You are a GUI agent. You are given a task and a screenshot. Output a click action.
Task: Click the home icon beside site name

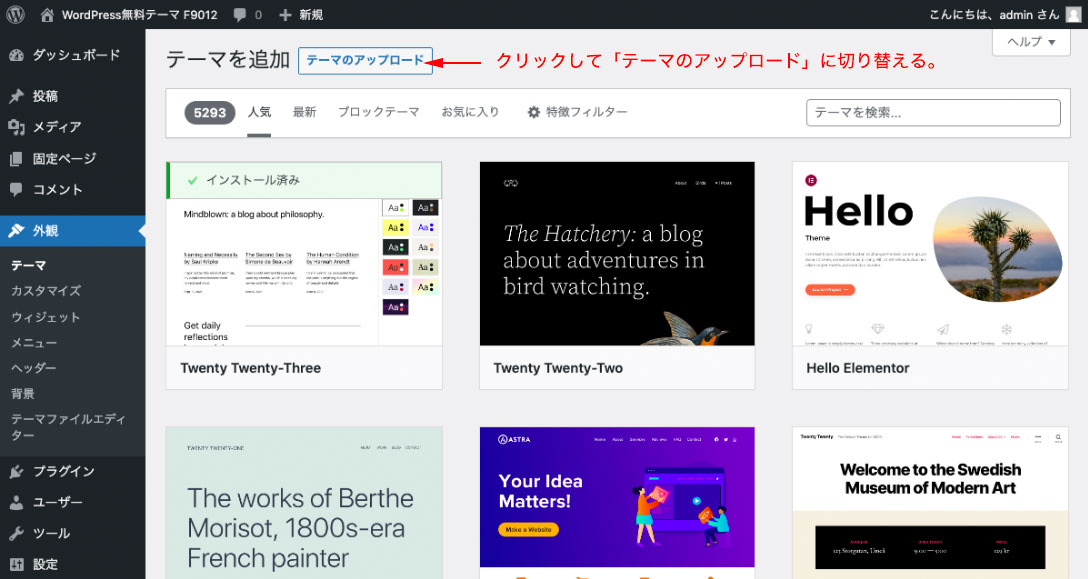(47, 15)
